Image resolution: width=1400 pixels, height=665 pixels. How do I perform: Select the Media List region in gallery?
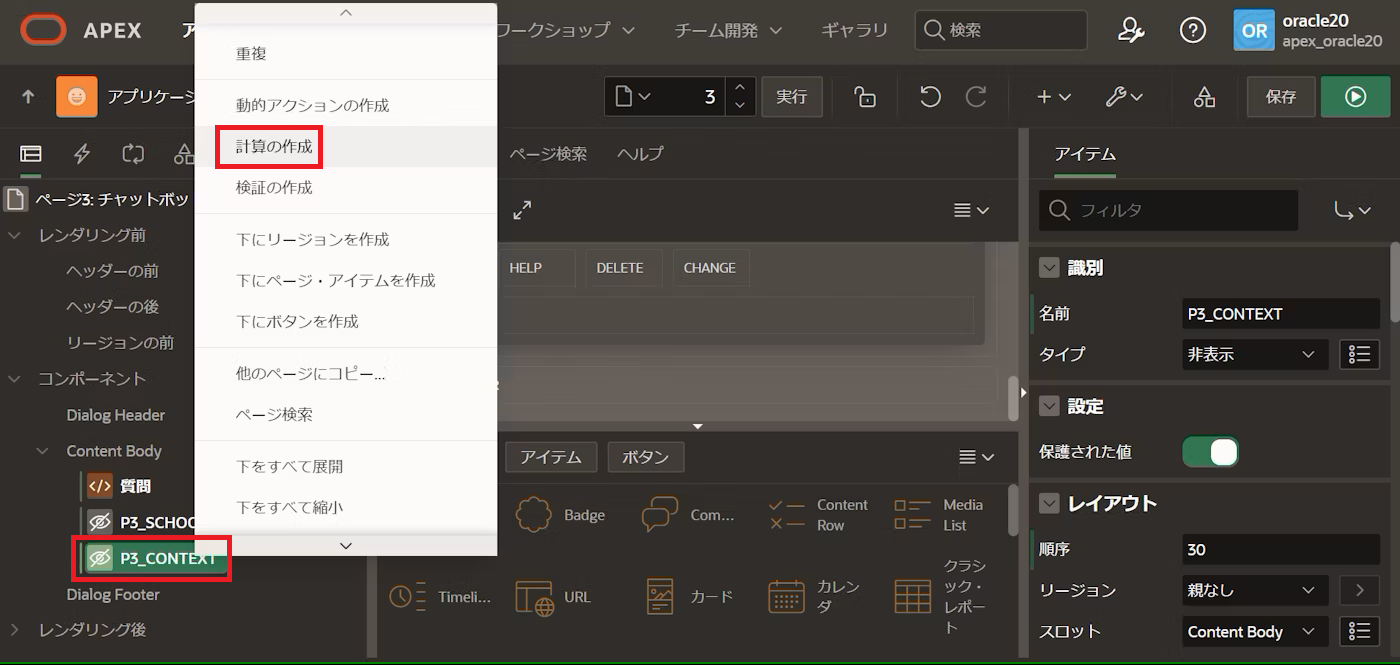(x=940, y=515)
